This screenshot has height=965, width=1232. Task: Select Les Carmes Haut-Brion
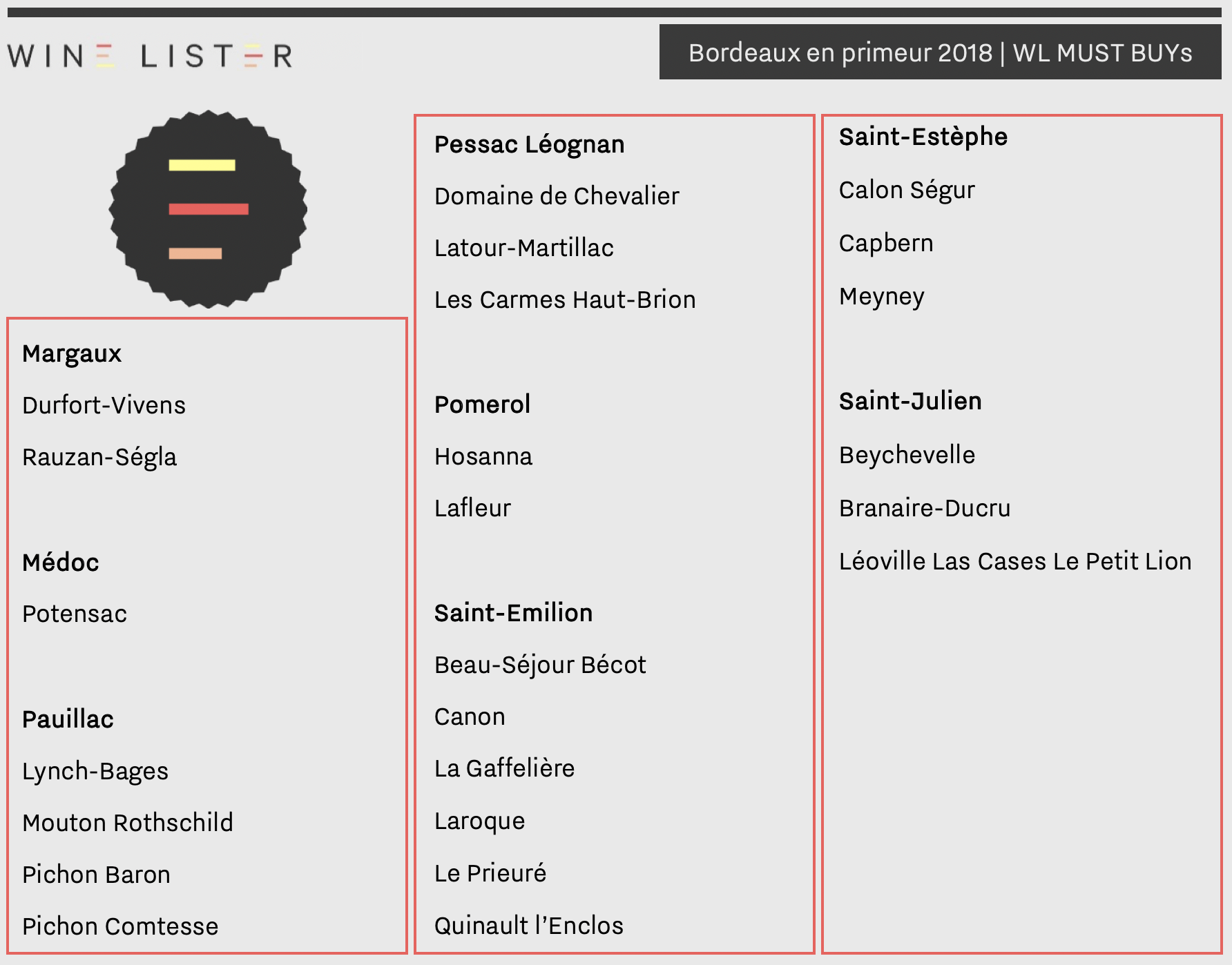565,300
